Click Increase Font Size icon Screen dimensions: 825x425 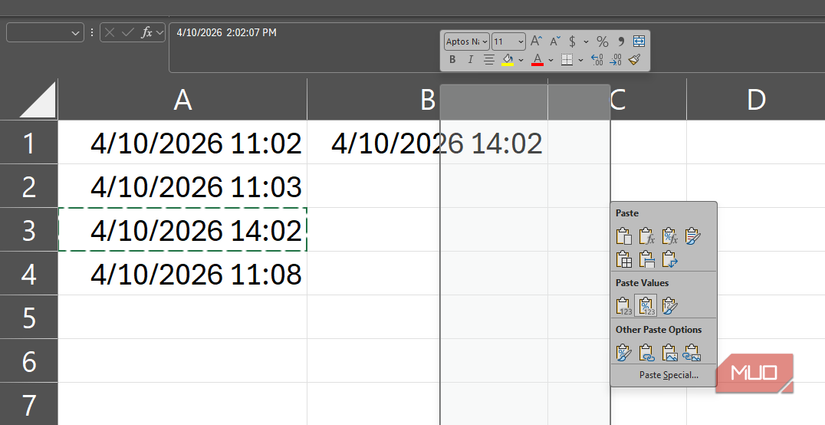536,41
